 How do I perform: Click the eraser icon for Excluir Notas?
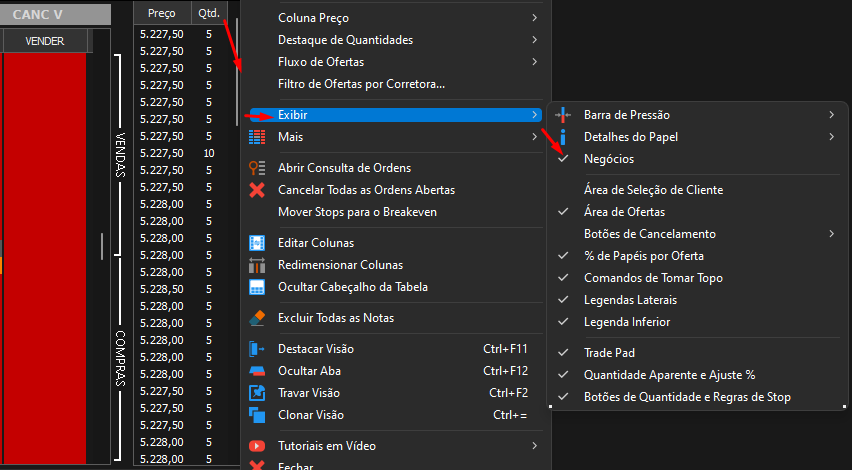tap(257, 318)
